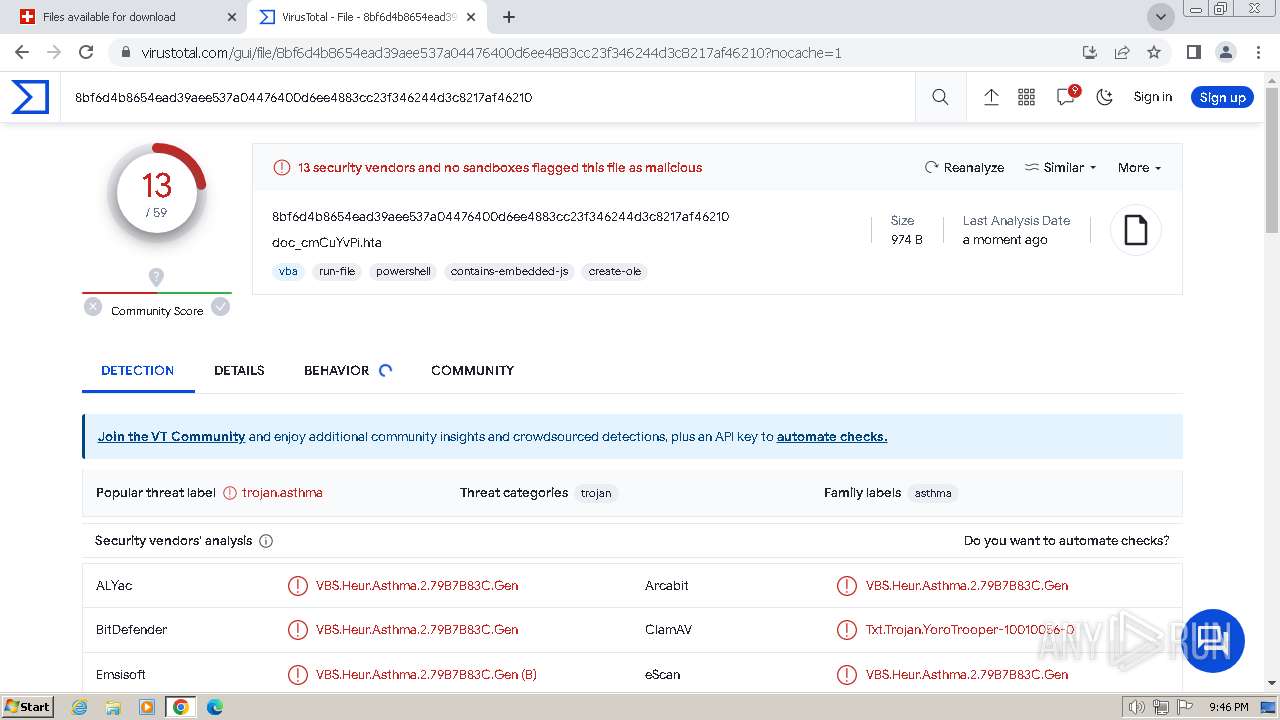Open Edge from the taskbar

point(214,706)
